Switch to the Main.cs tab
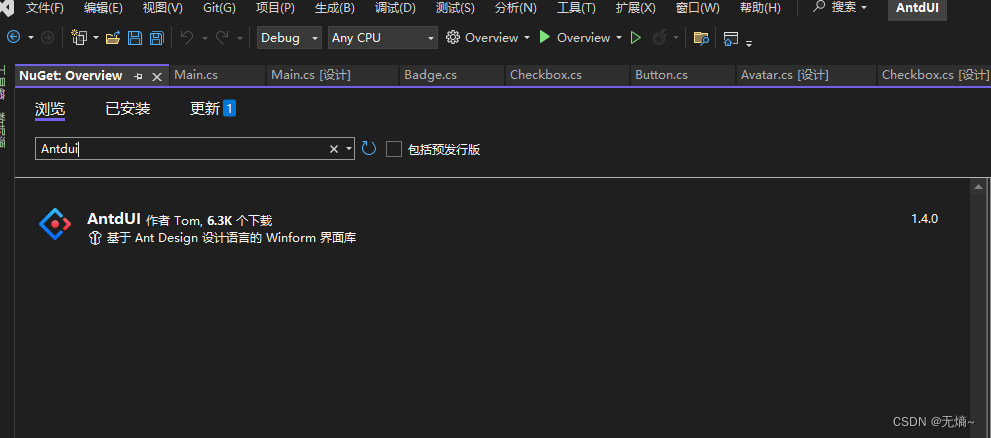 [217, 75]
